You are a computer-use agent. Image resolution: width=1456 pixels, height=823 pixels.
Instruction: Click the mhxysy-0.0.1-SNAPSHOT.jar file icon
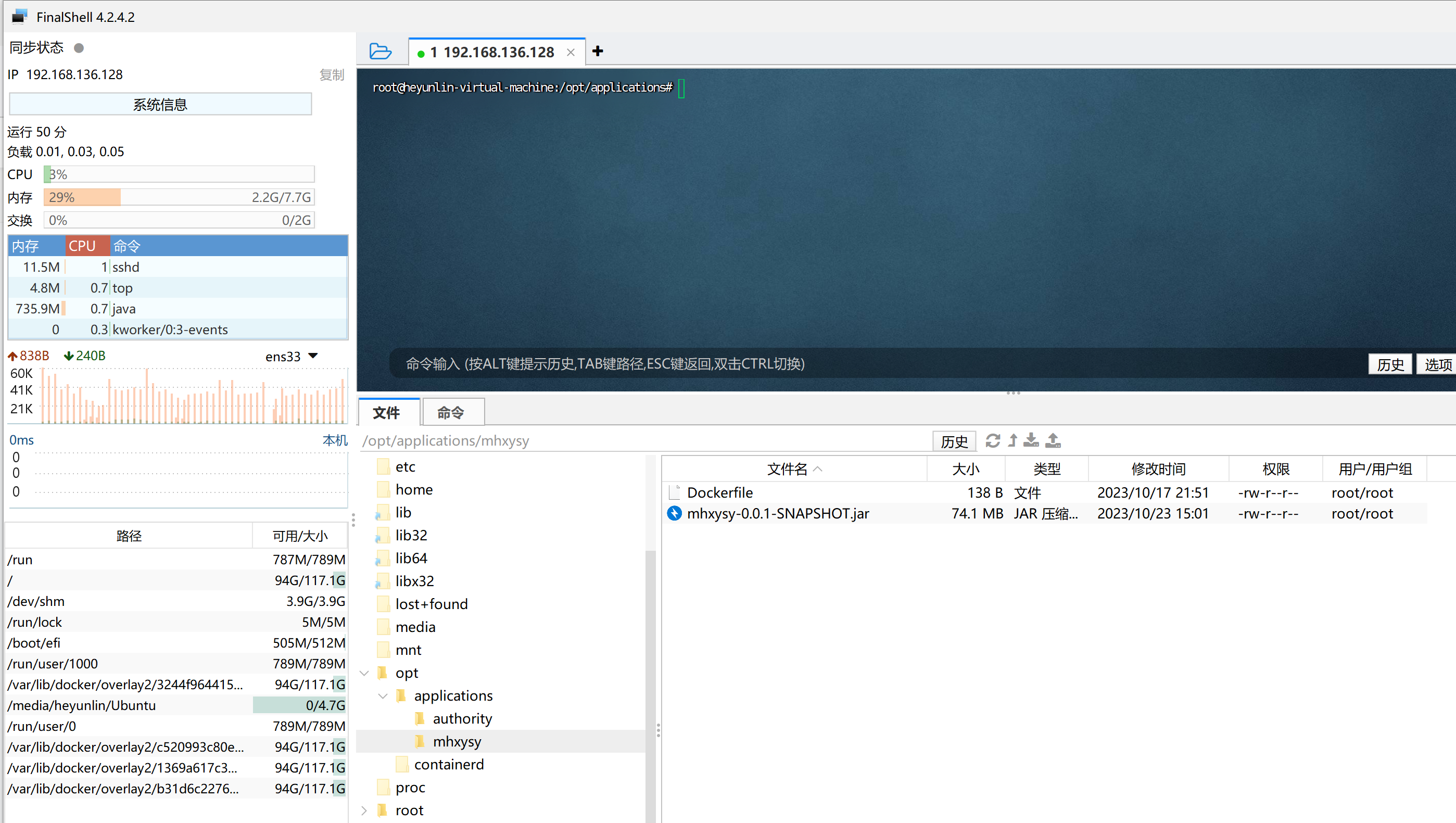click(674, 513)
